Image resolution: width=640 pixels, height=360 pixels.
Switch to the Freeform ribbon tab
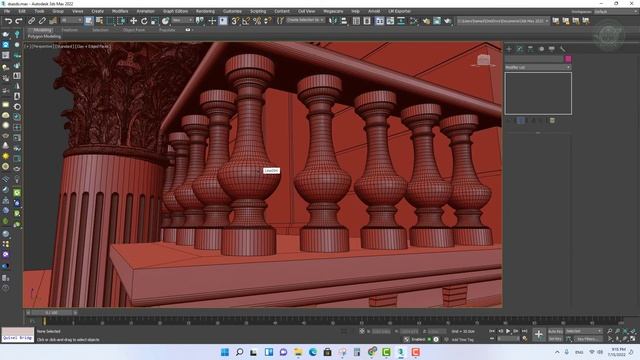coord(69,30)
